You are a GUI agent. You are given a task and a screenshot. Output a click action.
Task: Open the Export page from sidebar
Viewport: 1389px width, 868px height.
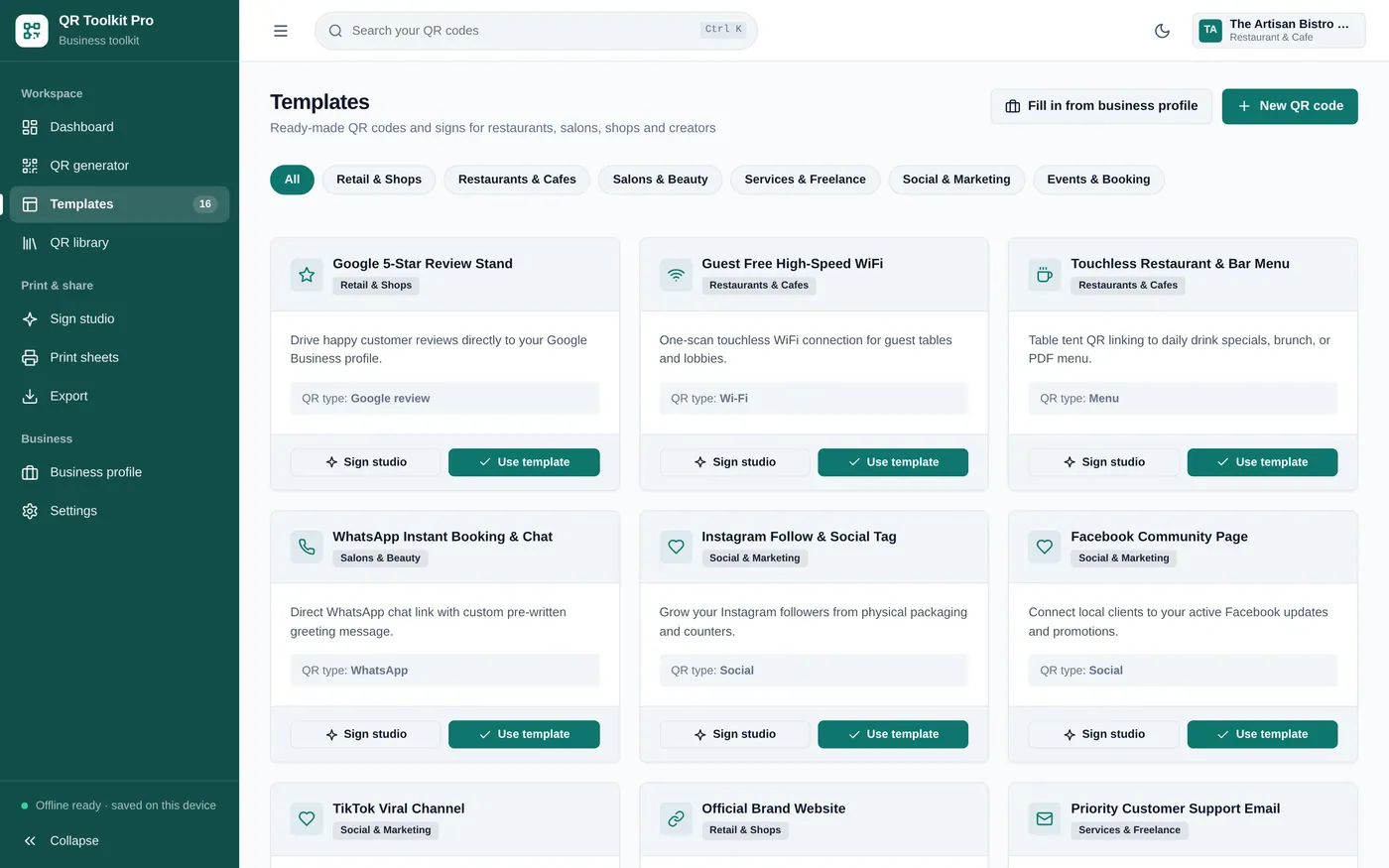click(119, 397)
